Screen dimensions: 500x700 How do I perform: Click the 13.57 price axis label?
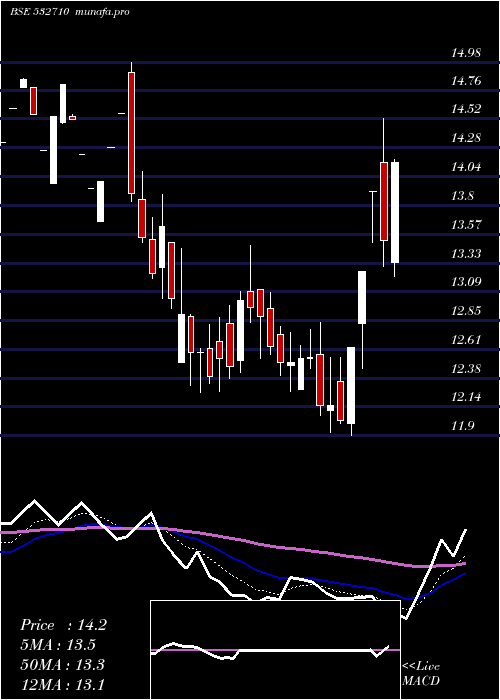click(x=466, y=225)
